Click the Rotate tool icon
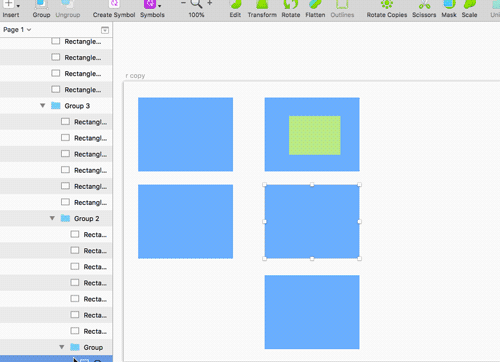Screen dimensions: 500x362 [291, 4]
